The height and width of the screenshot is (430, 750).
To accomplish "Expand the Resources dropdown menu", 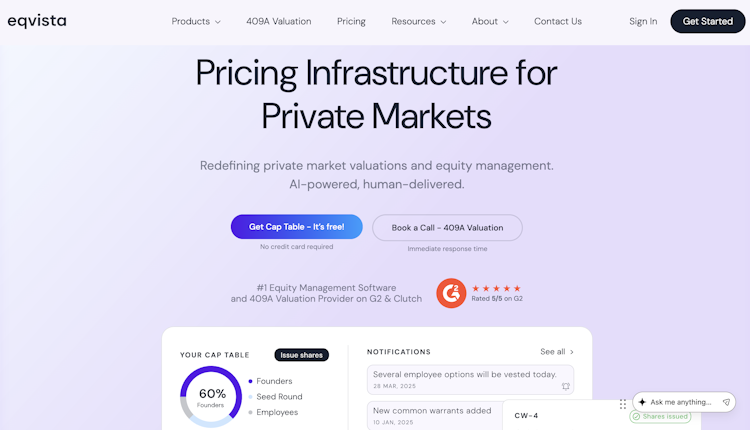I will point(418,21).
